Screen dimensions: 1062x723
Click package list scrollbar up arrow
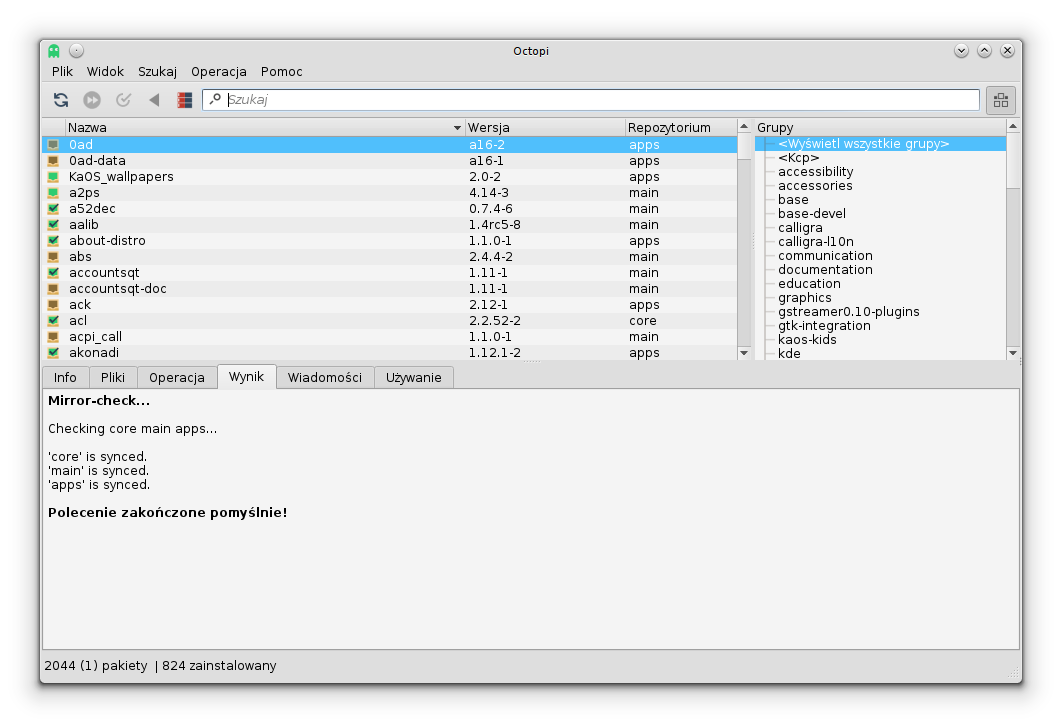coord(744,127)
